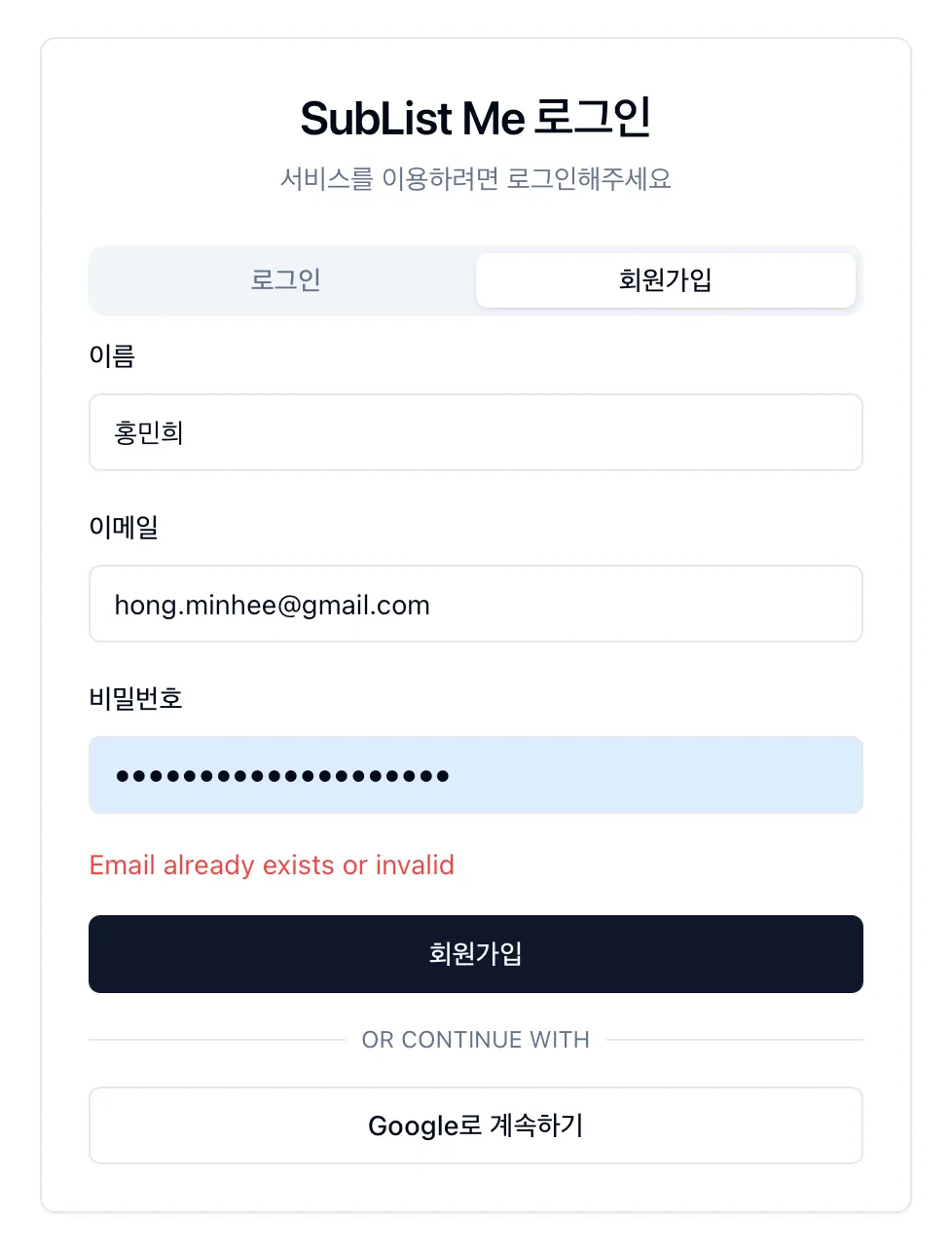
Task: Click the divider line right of 'OR CONTINUE WITH'
Action: [x=734, y=1040]
